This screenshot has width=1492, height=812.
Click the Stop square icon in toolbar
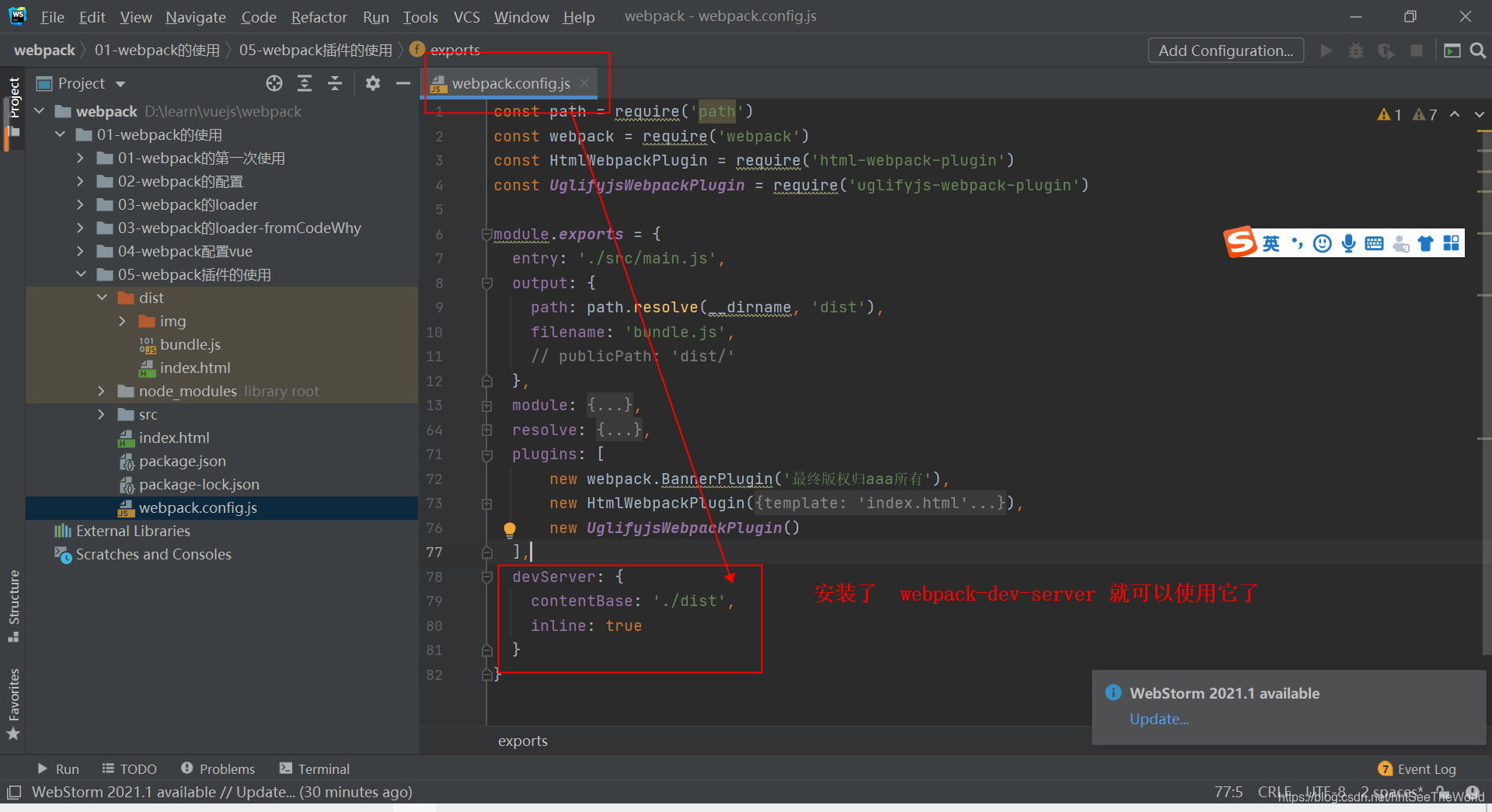(1417, 51)
